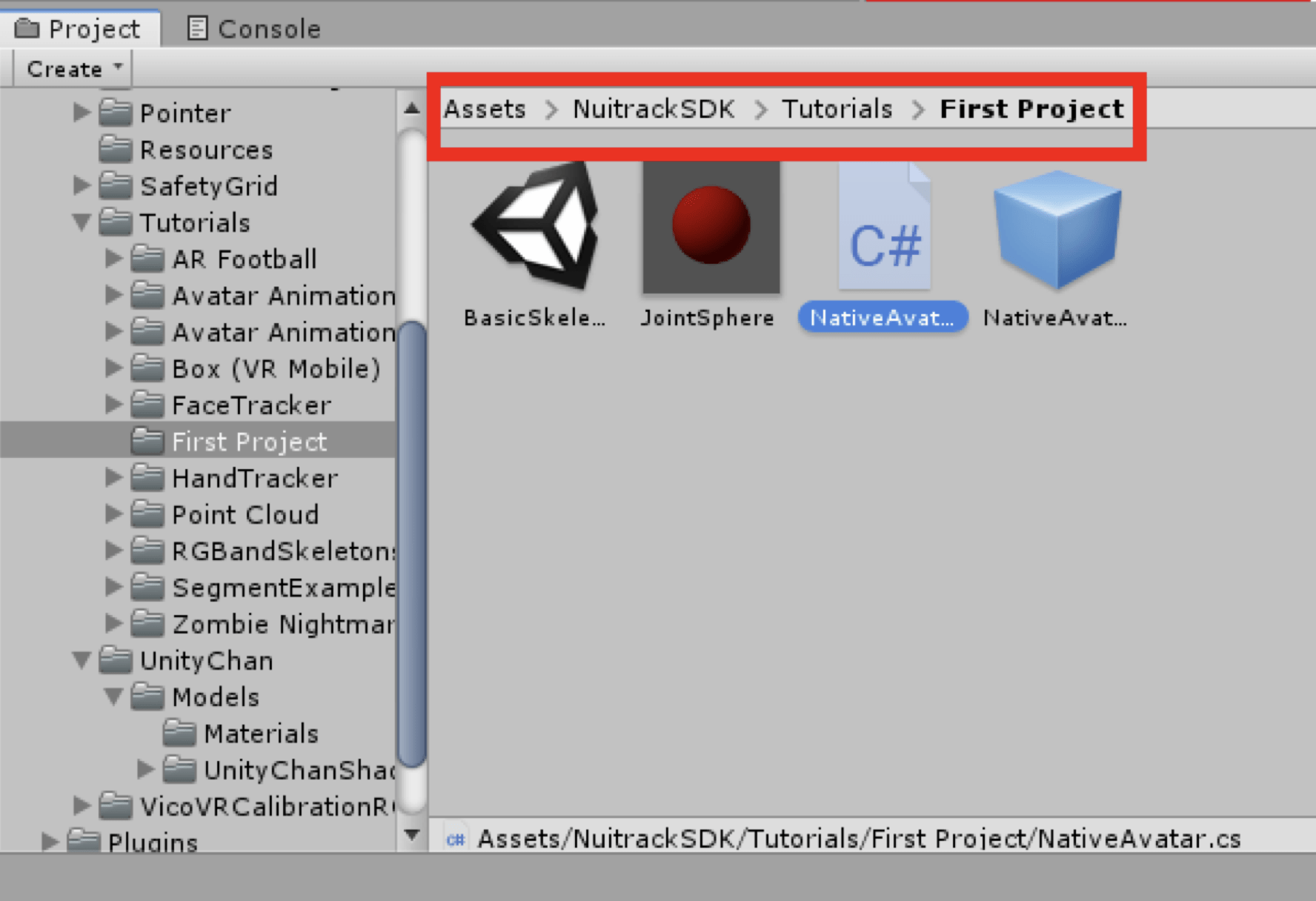Click the AR Football folder icon
This screenshot has height=901, width=1316.
(x=147, y=259)
